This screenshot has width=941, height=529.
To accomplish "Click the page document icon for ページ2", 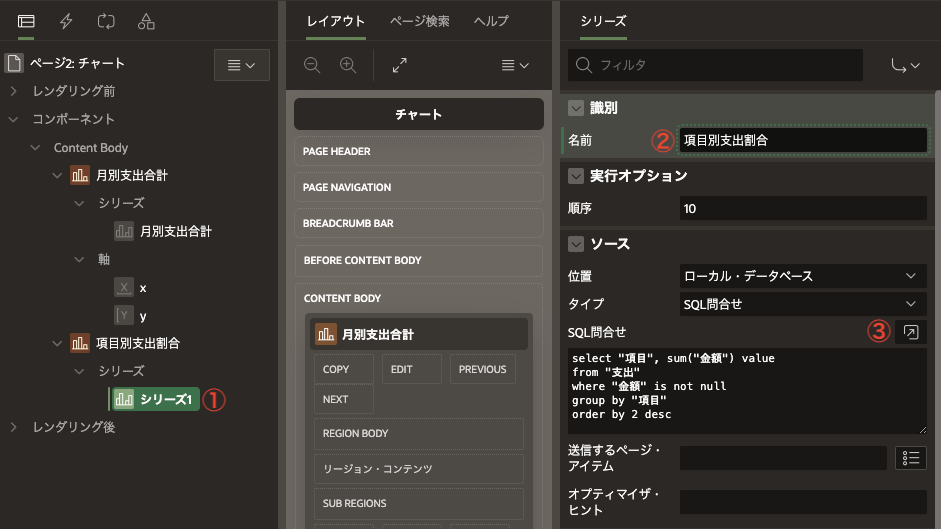I will [x=14, y=63].
